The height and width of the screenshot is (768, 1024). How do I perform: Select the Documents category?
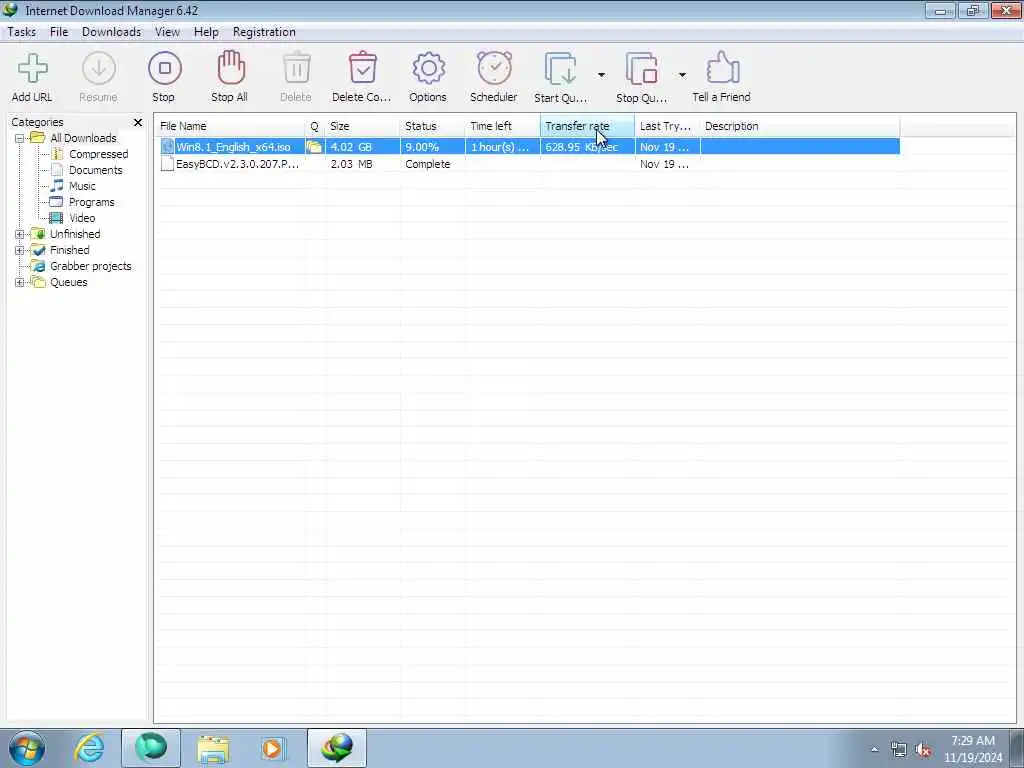95,170
